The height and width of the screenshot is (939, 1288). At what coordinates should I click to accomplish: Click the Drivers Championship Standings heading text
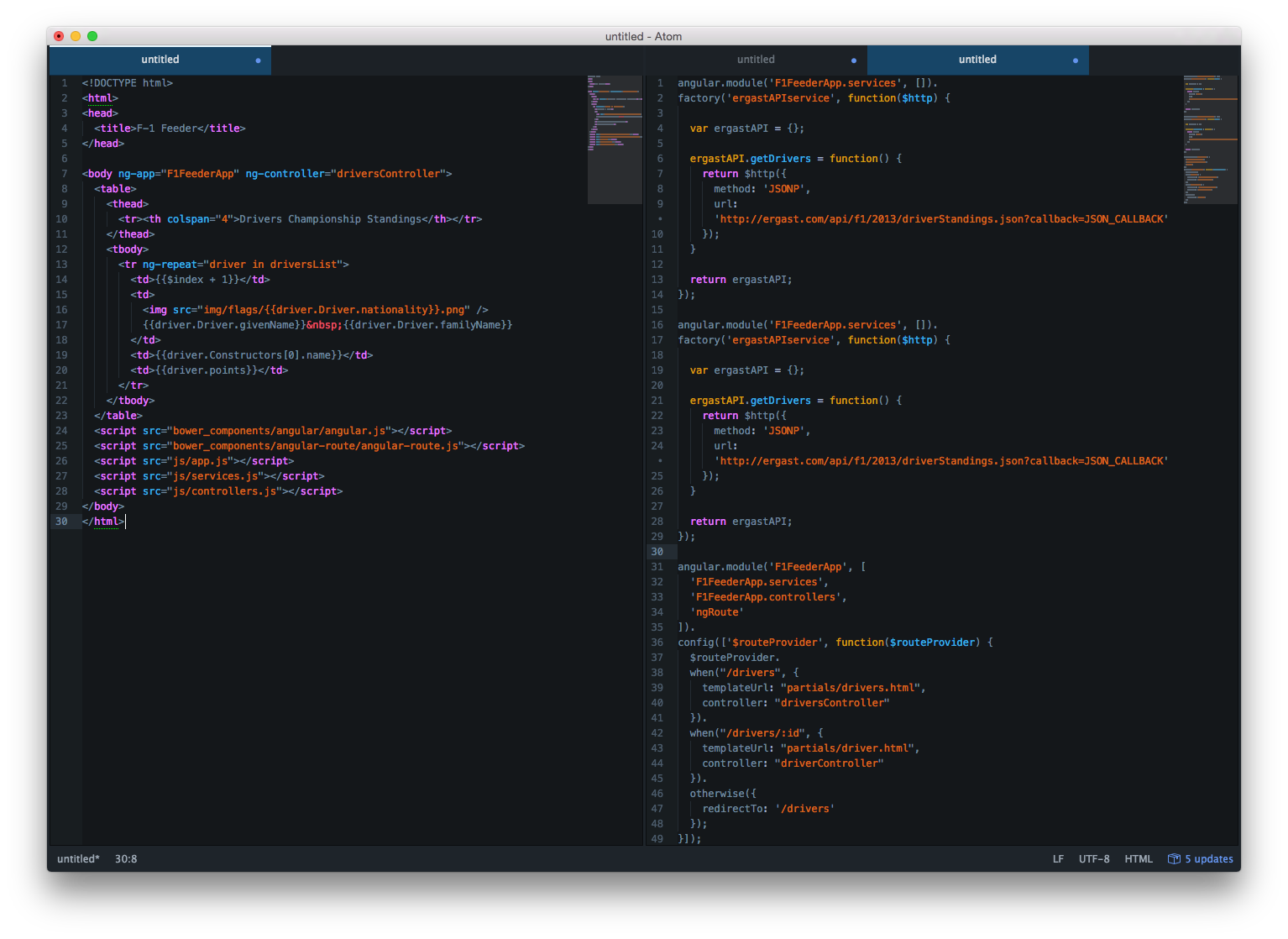coord(331,219)
